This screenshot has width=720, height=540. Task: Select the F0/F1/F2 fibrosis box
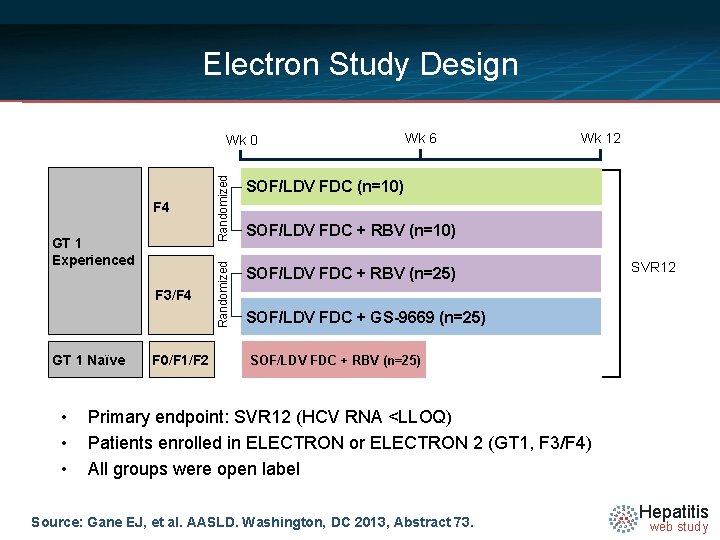pyautogui.click(x=182, y=360)
